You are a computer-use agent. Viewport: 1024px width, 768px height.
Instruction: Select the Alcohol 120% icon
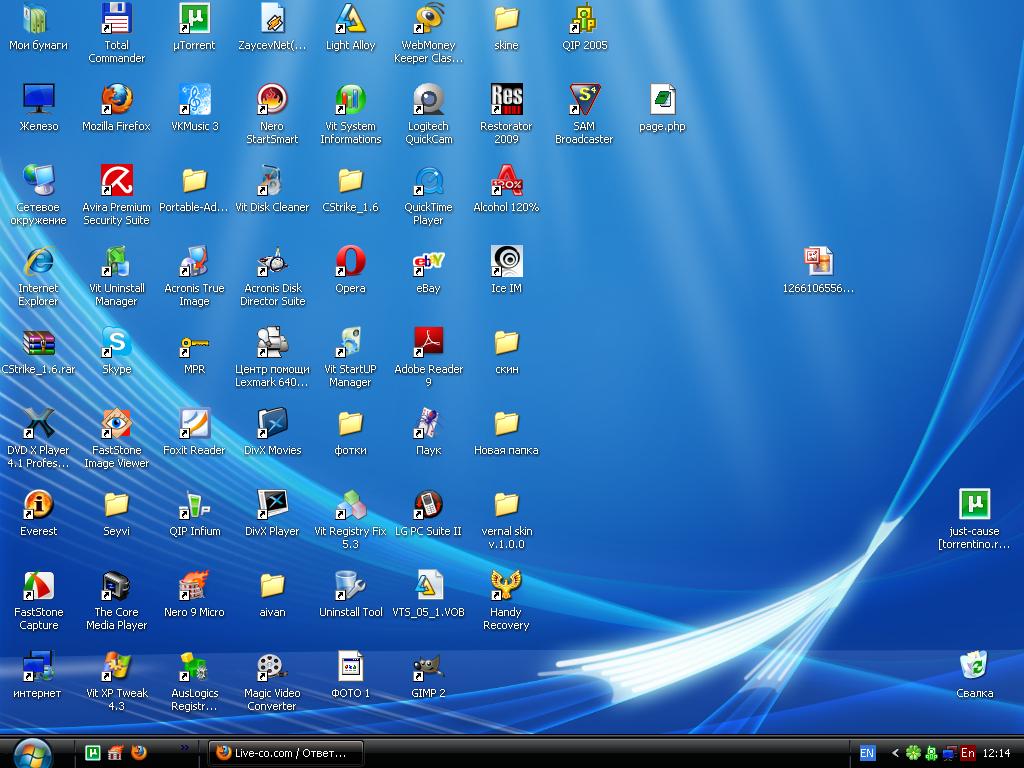506,181
